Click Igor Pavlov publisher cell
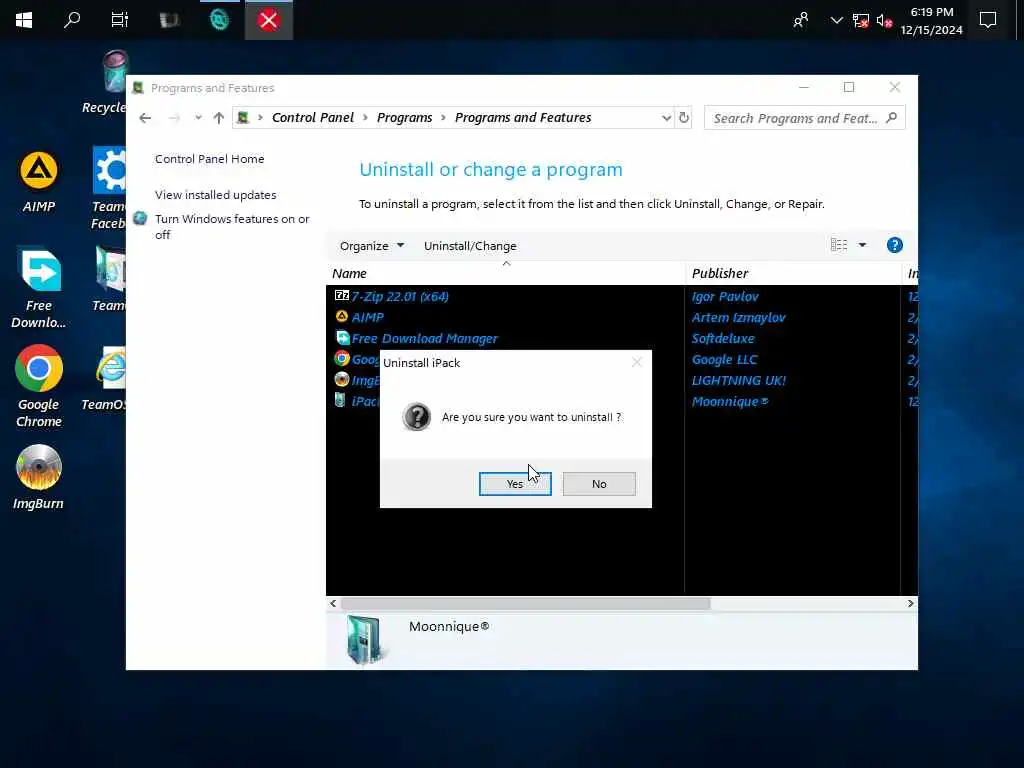 click(x=725, y=296)
